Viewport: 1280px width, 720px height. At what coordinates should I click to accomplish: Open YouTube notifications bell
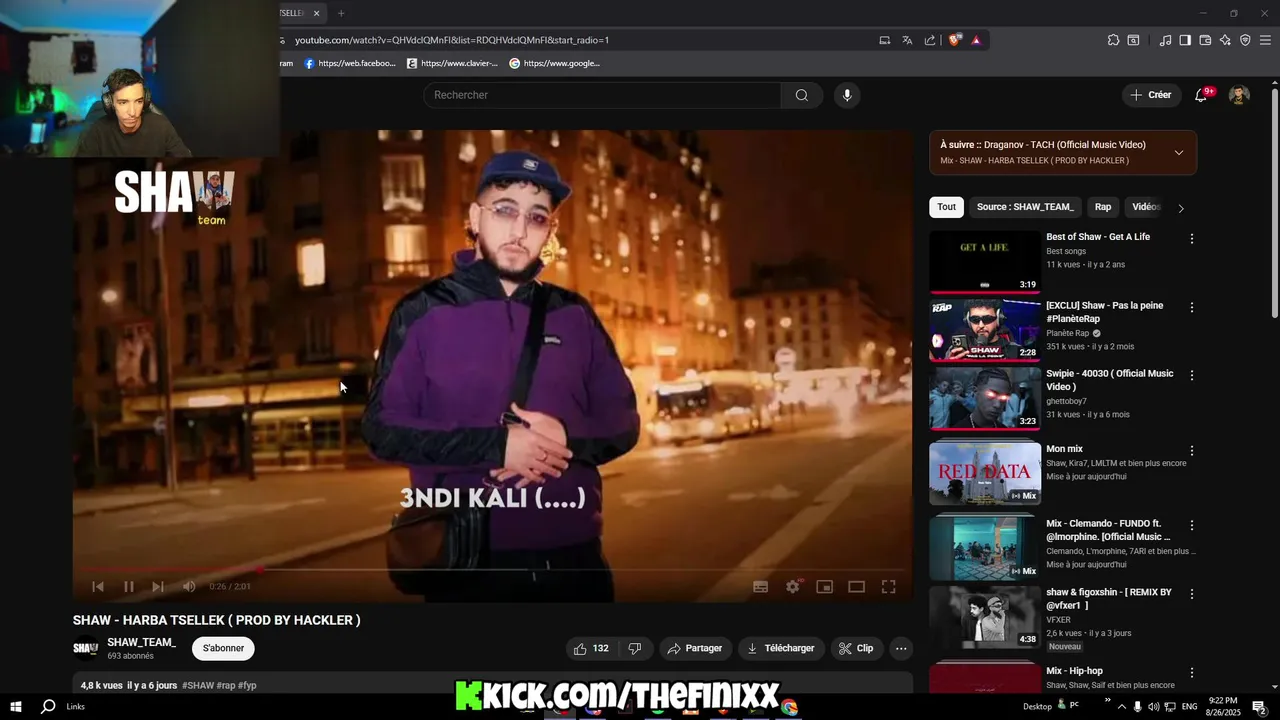pos(1201,95)
